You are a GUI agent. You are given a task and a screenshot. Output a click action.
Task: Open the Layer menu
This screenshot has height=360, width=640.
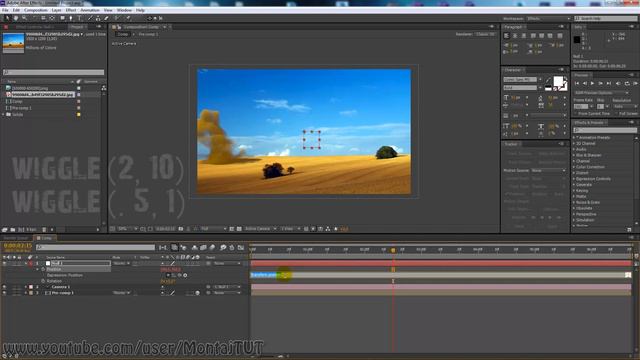(x=57, y=10)
